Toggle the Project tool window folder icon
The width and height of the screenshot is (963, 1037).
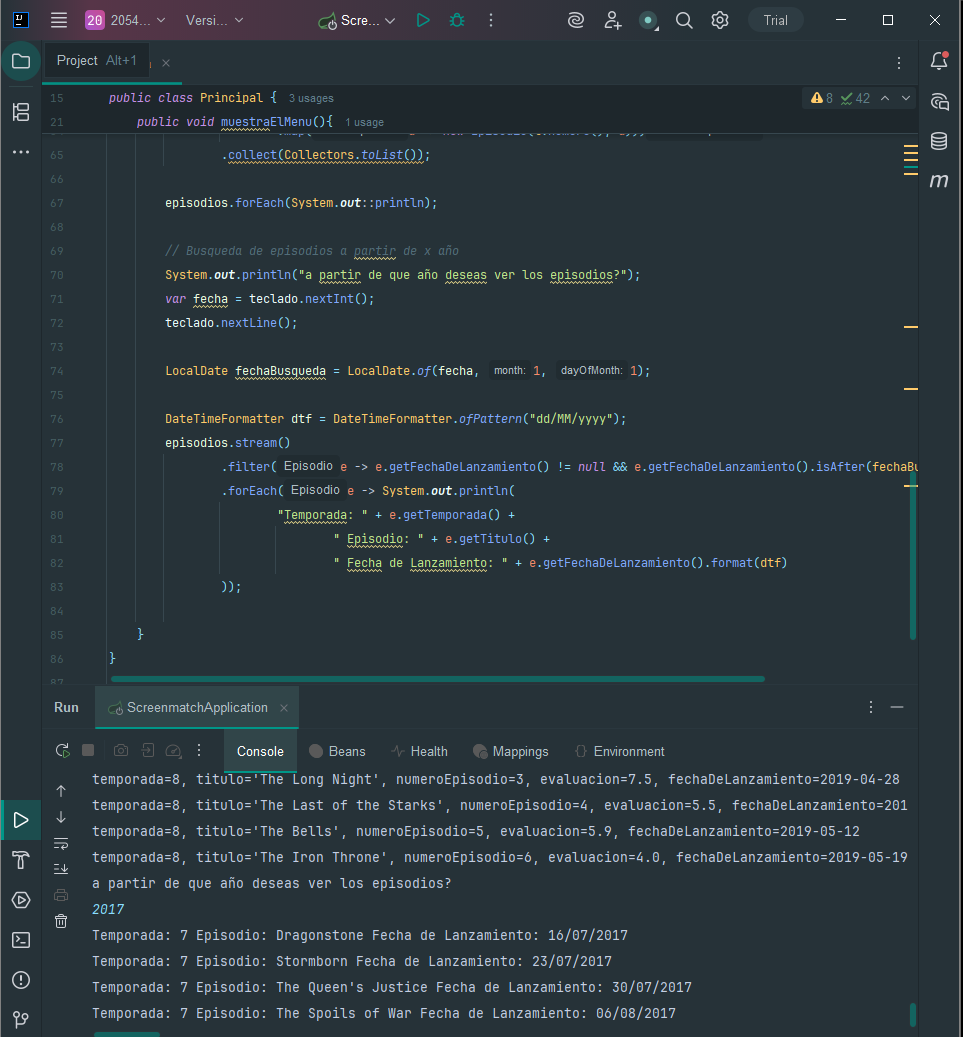click(x=21, y=62)
